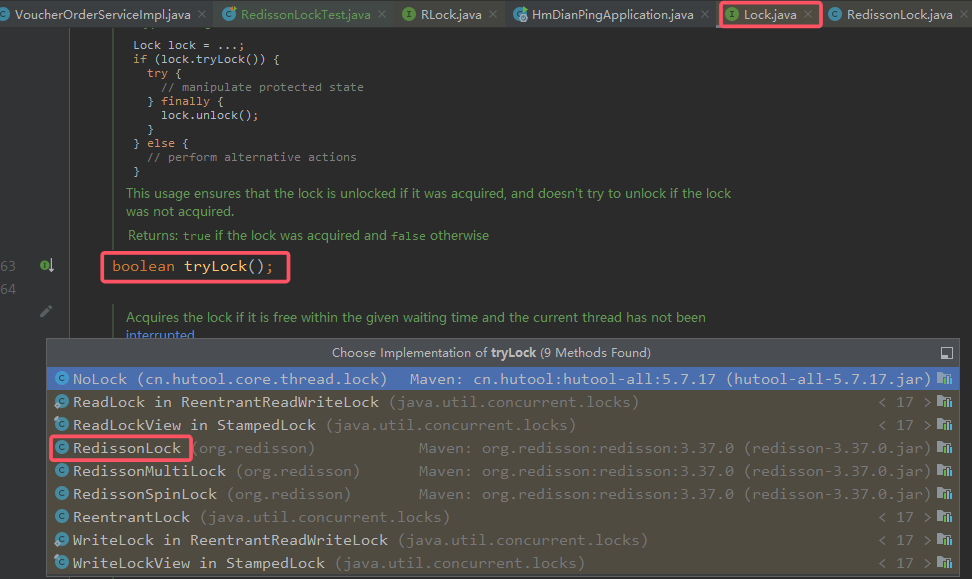
Task: Click the RedissonLock class icon in list
Action: point(61,447)
